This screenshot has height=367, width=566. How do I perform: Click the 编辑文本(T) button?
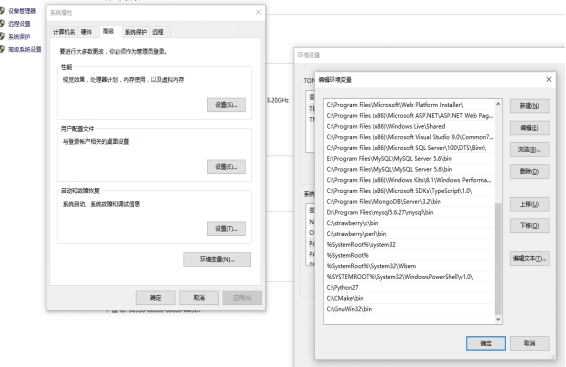tap(530, 258)
